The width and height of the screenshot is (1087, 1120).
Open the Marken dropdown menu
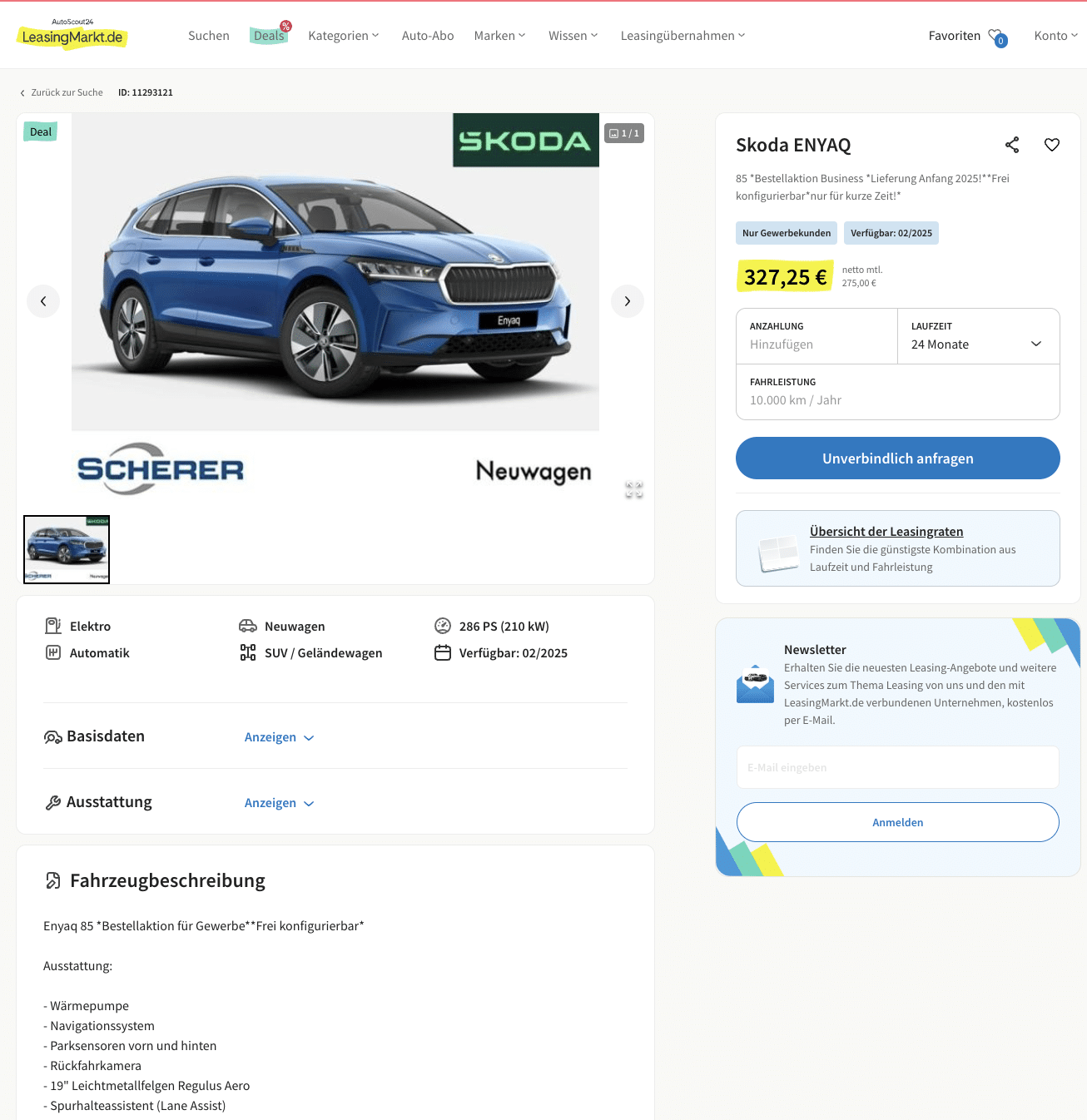click(500, 36)
